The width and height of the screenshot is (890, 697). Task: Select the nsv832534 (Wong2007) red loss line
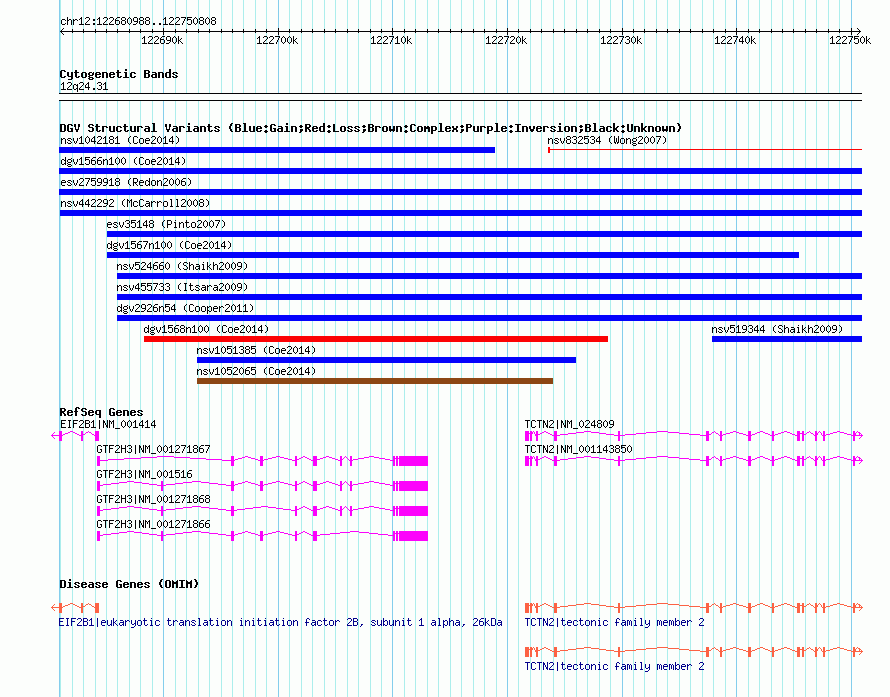point(704,150)
